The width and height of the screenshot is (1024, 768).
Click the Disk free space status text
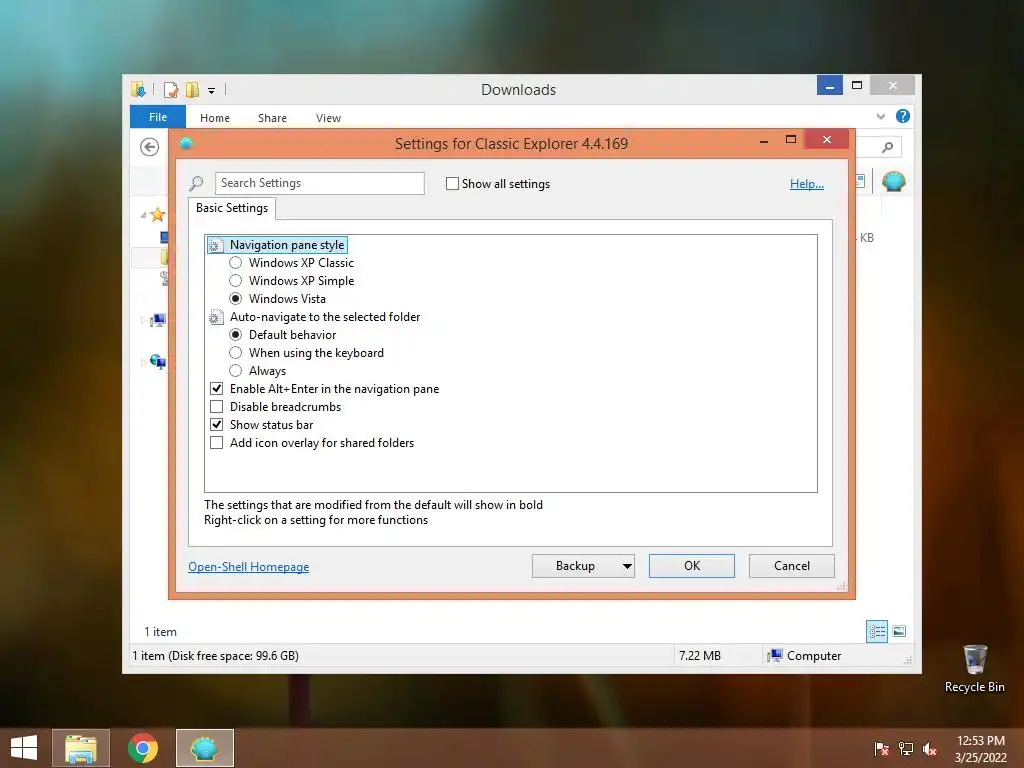point(216,656)
